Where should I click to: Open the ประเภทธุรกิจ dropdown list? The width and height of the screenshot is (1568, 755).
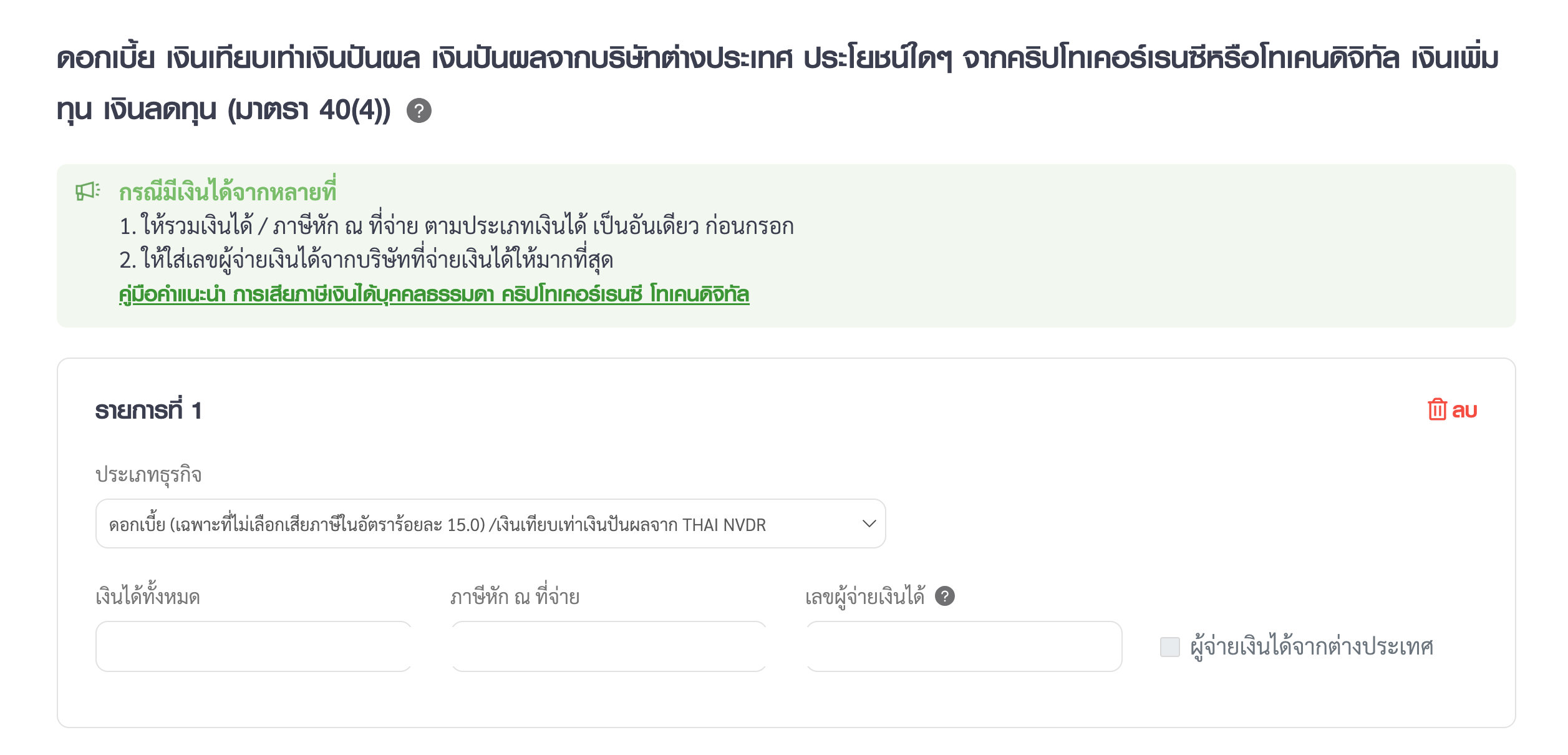(x=490, y=524)
